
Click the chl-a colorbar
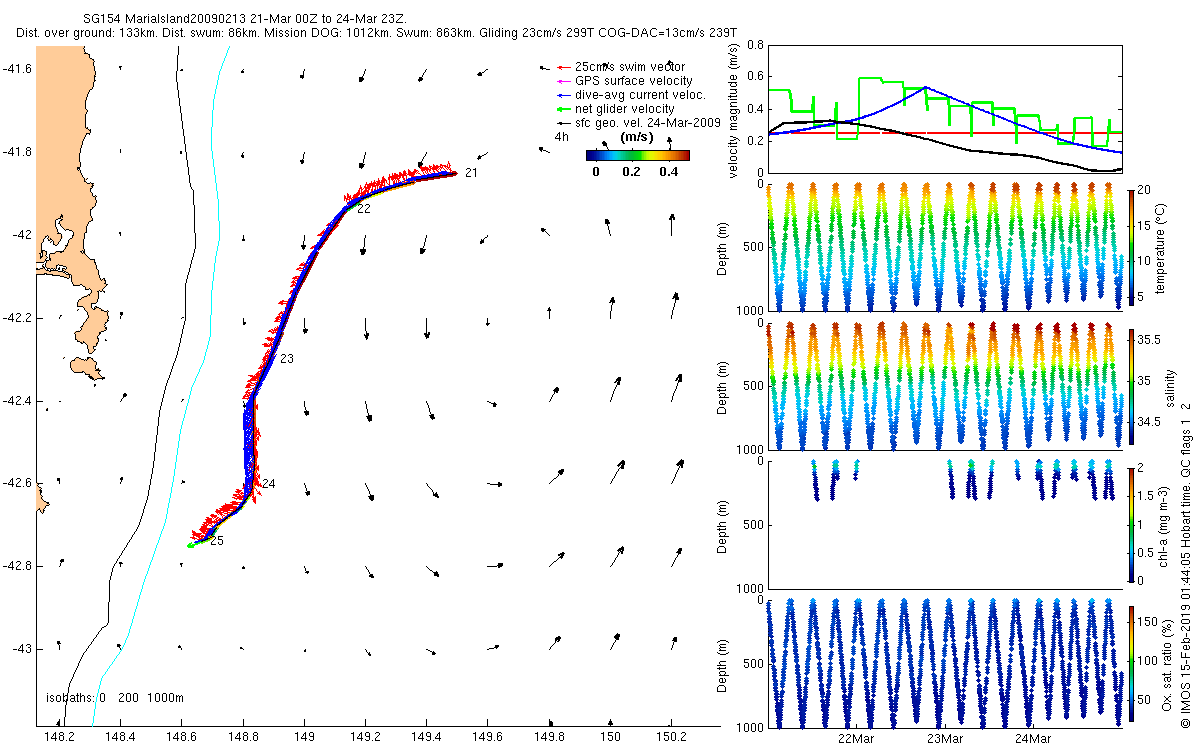click(1131, 524)
